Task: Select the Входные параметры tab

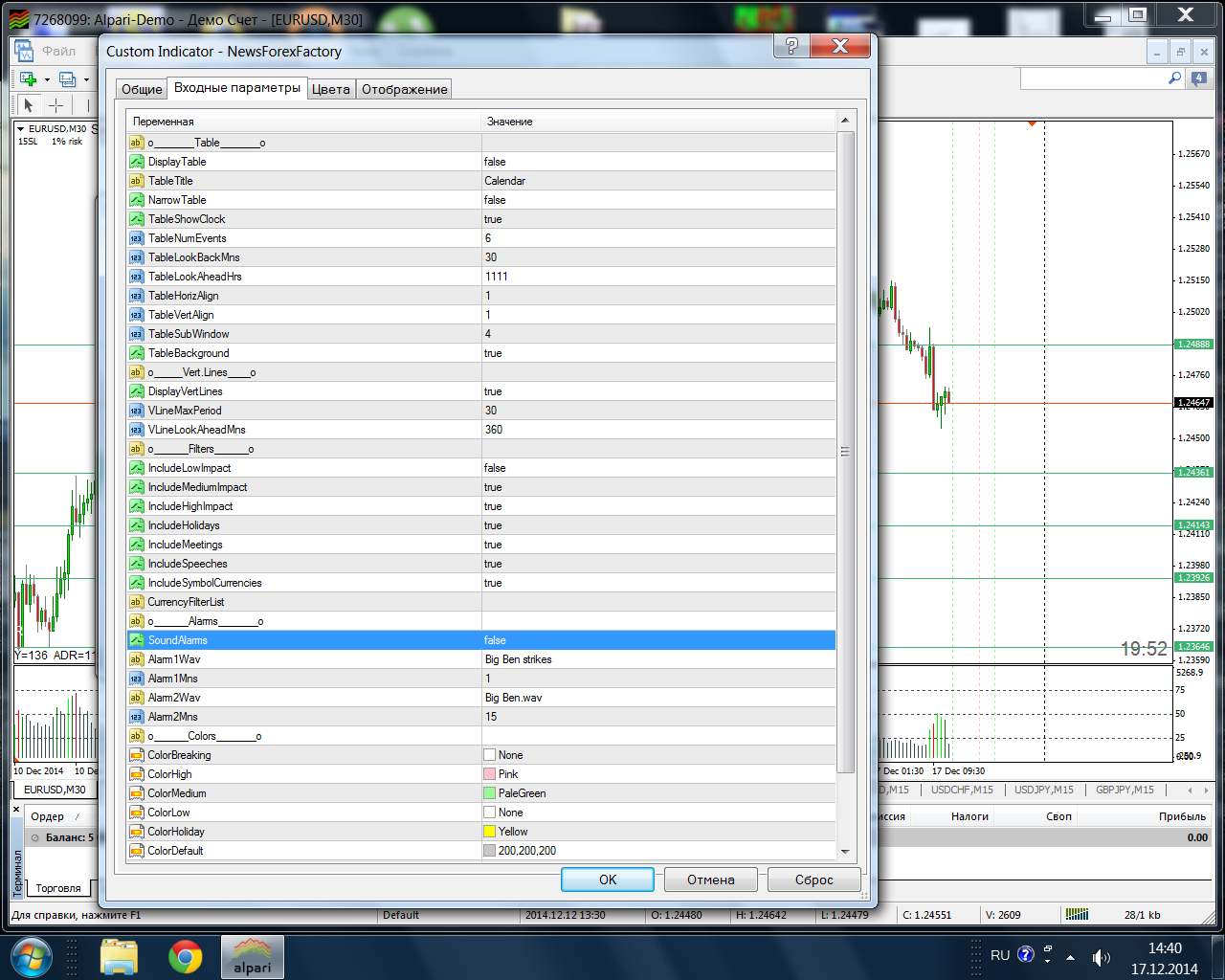Action: click(237, 87)
